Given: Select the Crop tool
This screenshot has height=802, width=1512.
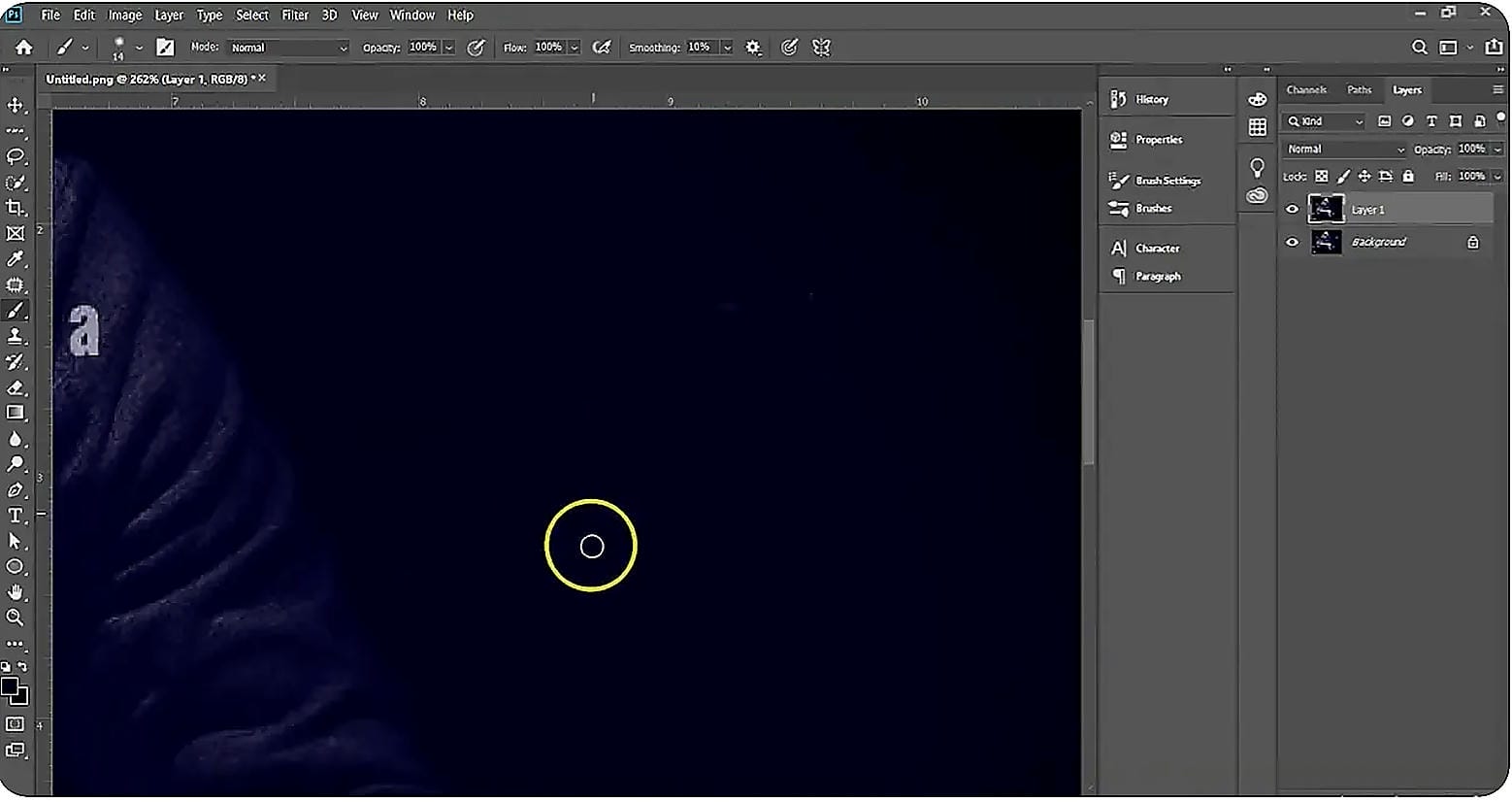Looking at the screenshot, I should coord(16,208).
